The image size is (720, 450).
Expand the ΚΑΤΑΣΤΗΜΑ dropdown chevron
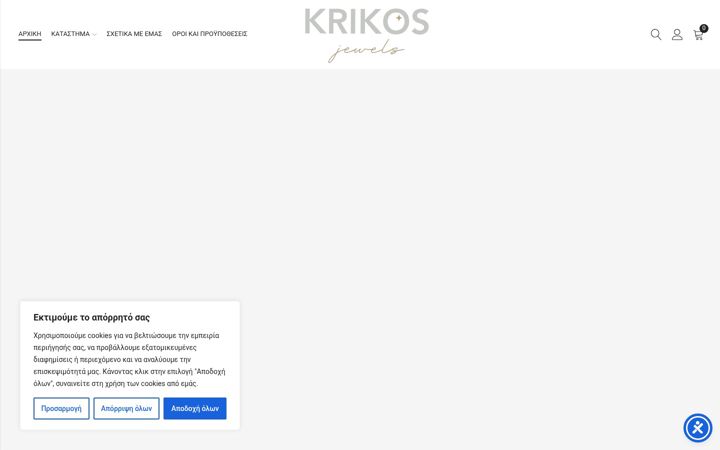[x=94, y=34]
